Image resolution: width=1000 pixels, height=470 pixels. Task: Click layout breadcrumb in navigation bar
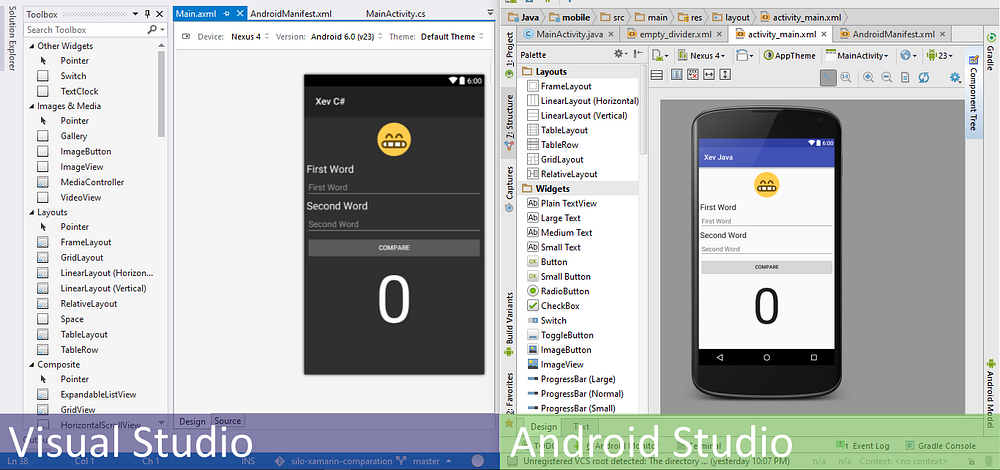730,17
